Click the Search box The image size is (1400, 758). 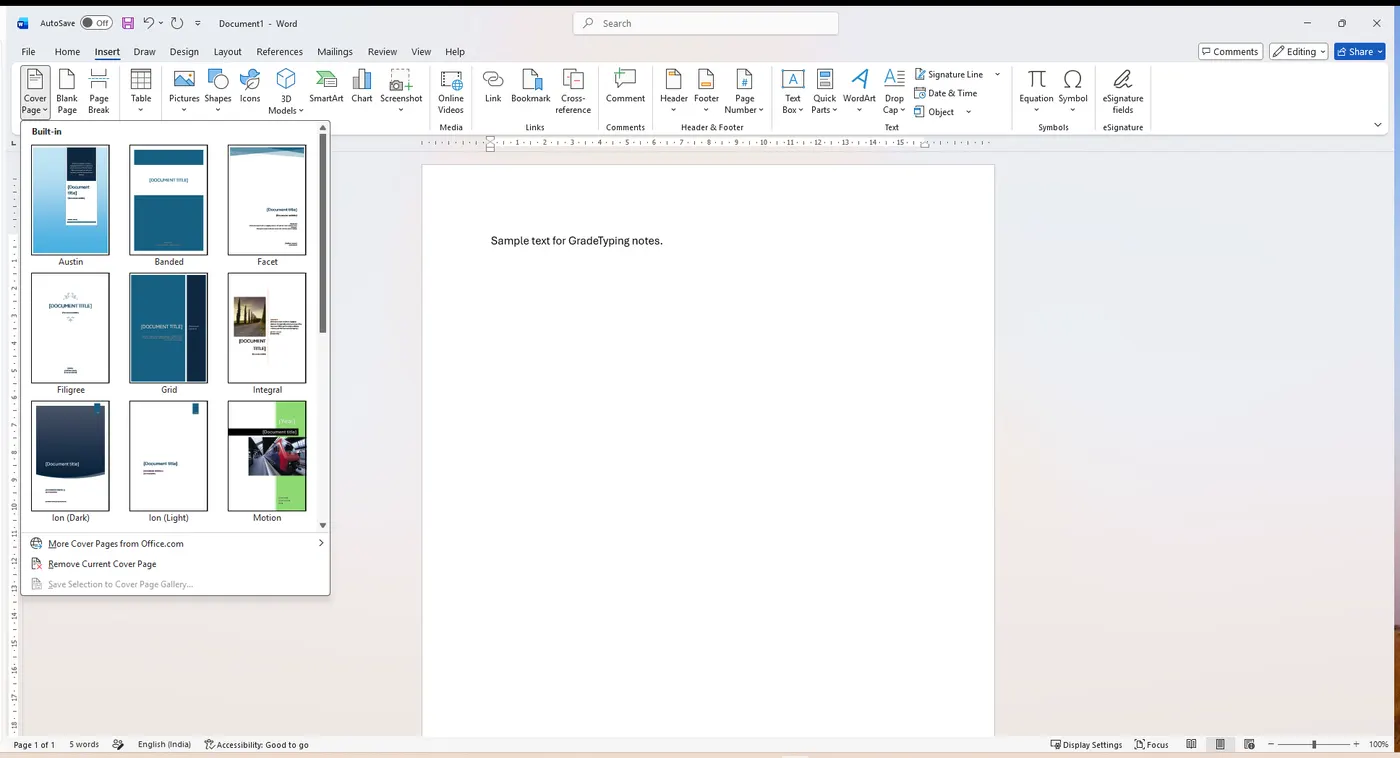[x=706, y=23]
